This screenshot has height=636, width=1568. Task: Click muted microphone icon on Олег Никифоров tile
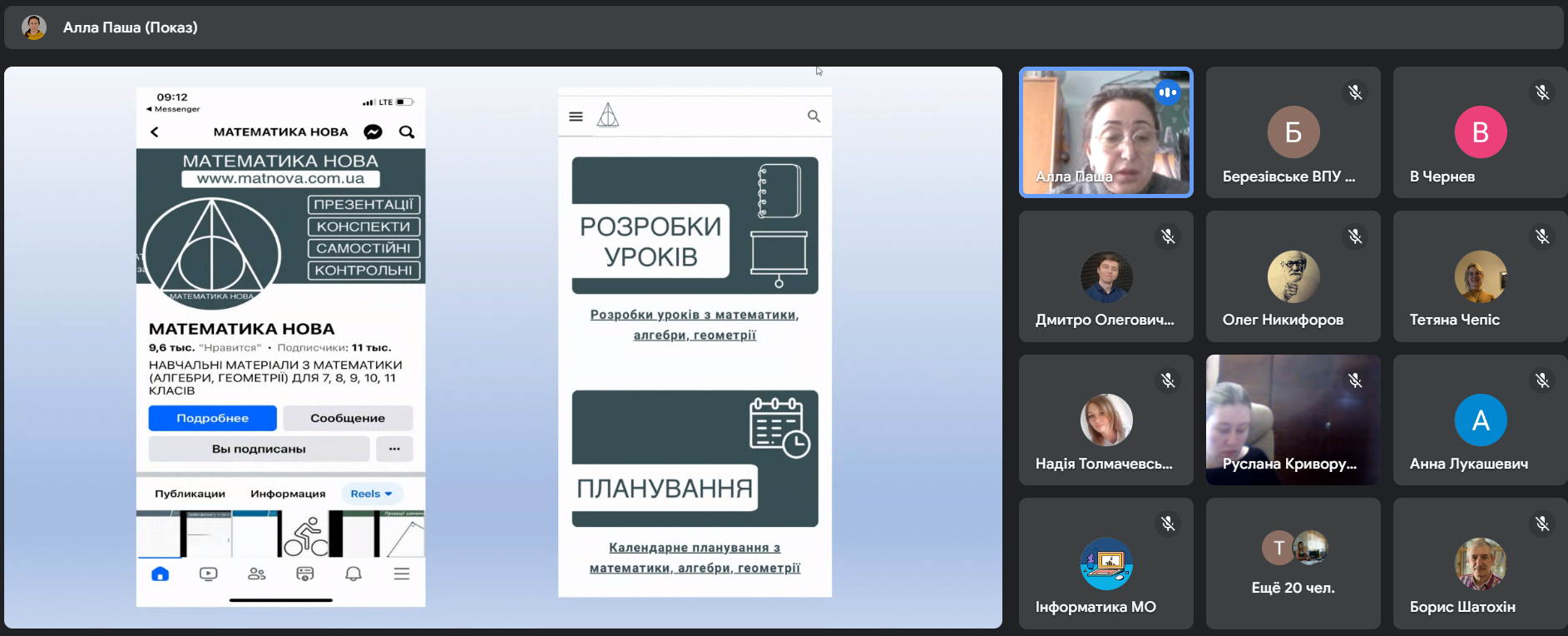[1355, 236]
